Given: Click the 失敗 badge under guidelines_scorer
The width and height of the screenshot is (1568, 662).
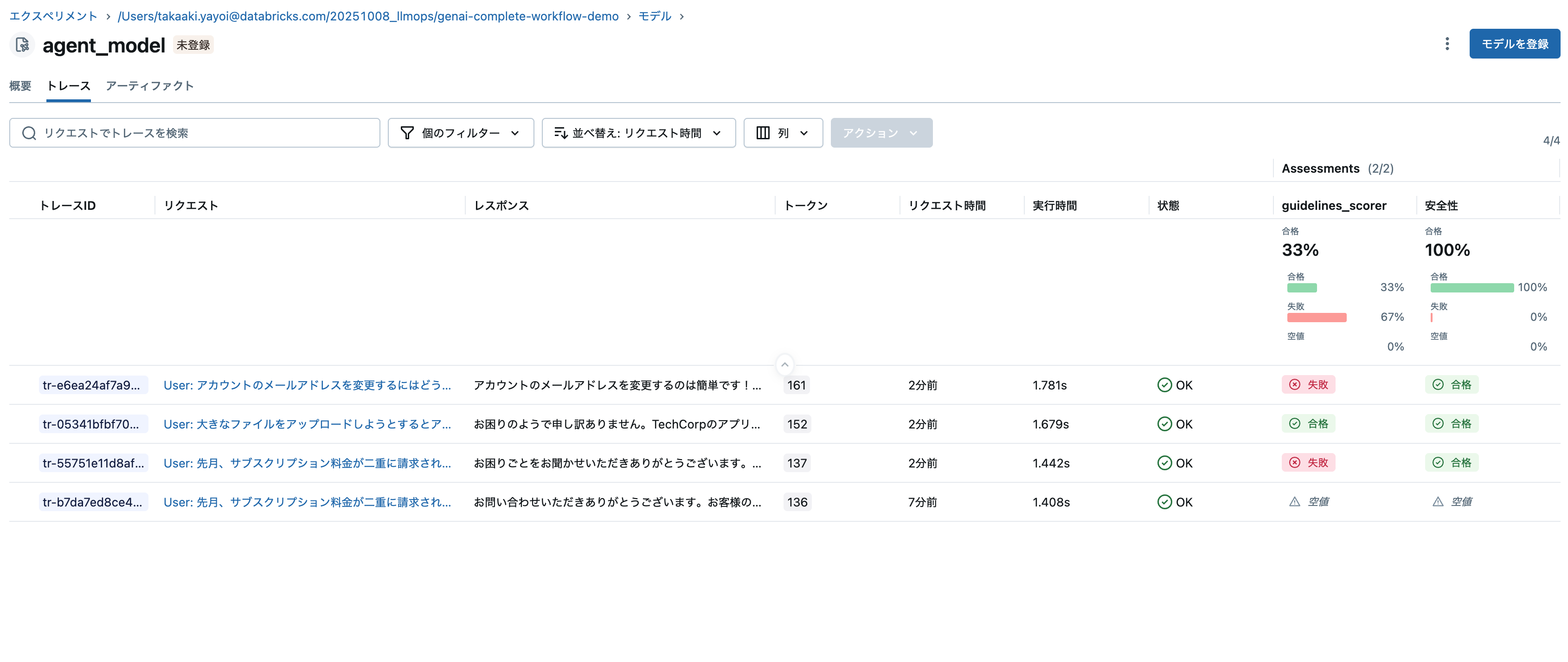Looking at the screenshot, I should point(1309,384).
